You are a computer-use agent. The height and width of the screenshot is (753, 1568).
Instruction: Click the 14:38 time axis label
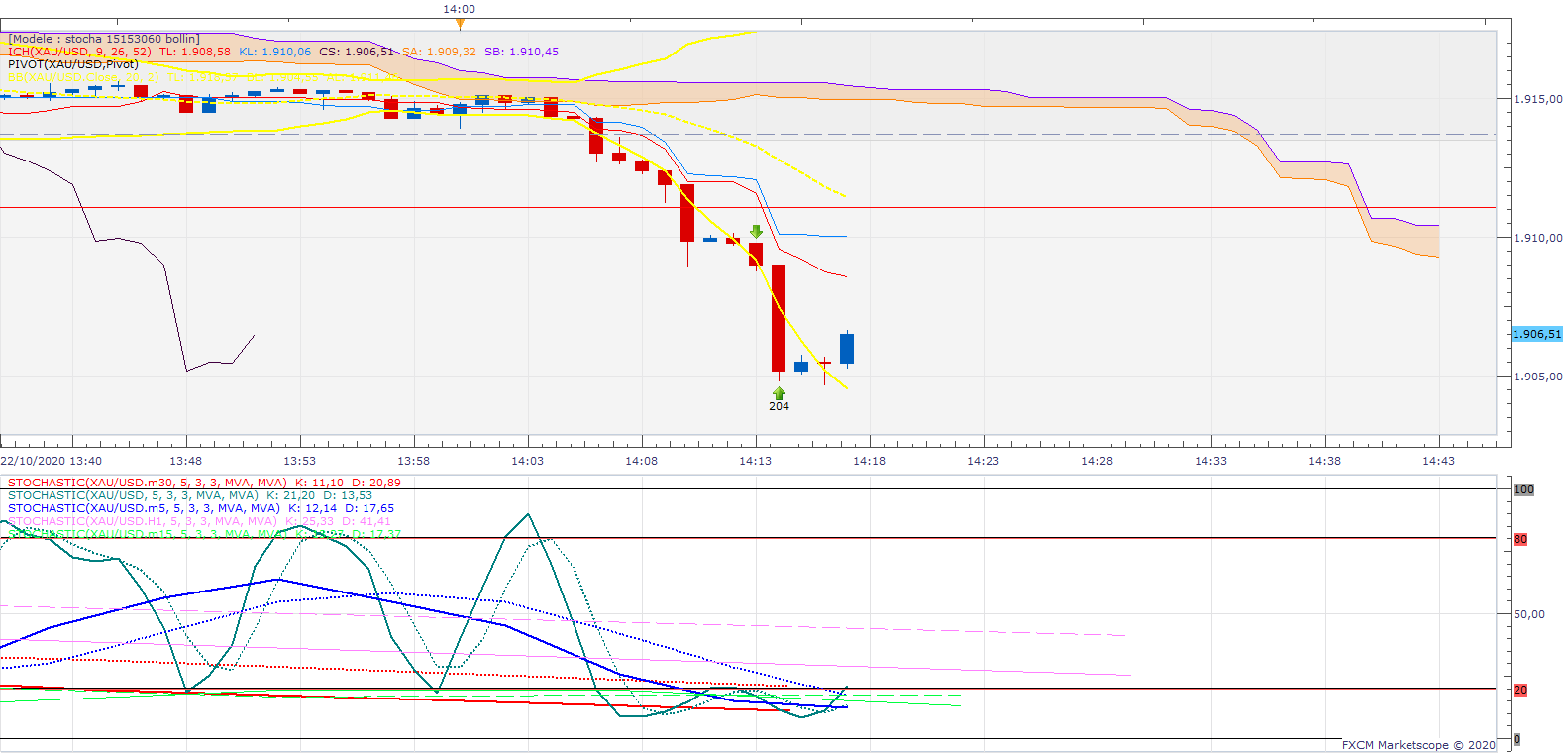[x=1324, y=461]
